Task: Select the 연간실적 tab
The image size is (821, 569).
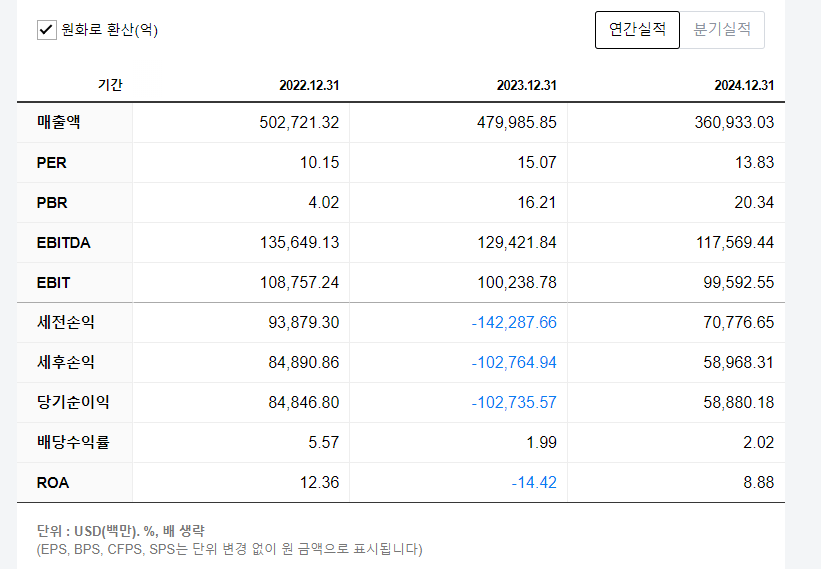Action: coord(637,30)
